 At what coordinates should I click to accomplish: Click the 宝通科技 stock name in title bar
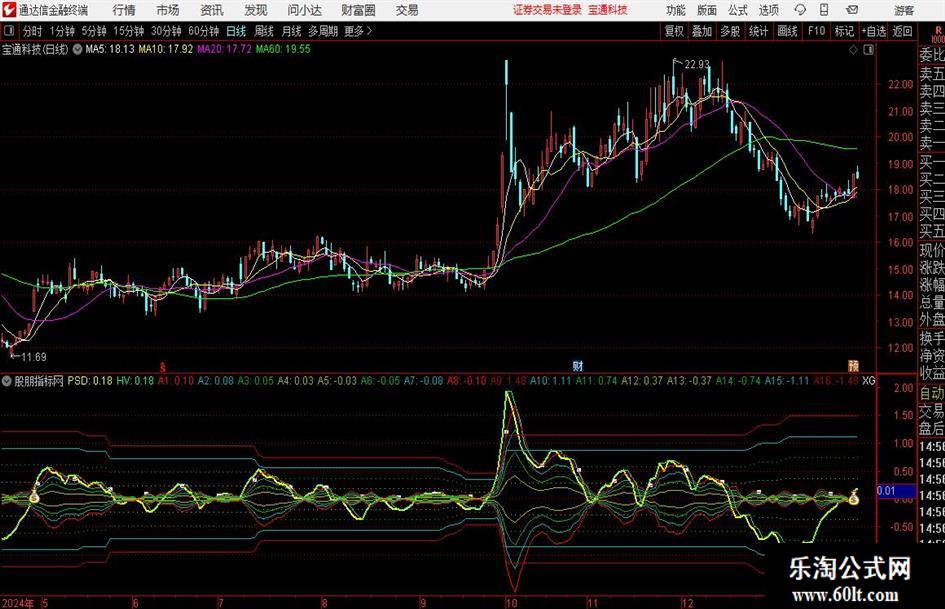pos(608,10)
